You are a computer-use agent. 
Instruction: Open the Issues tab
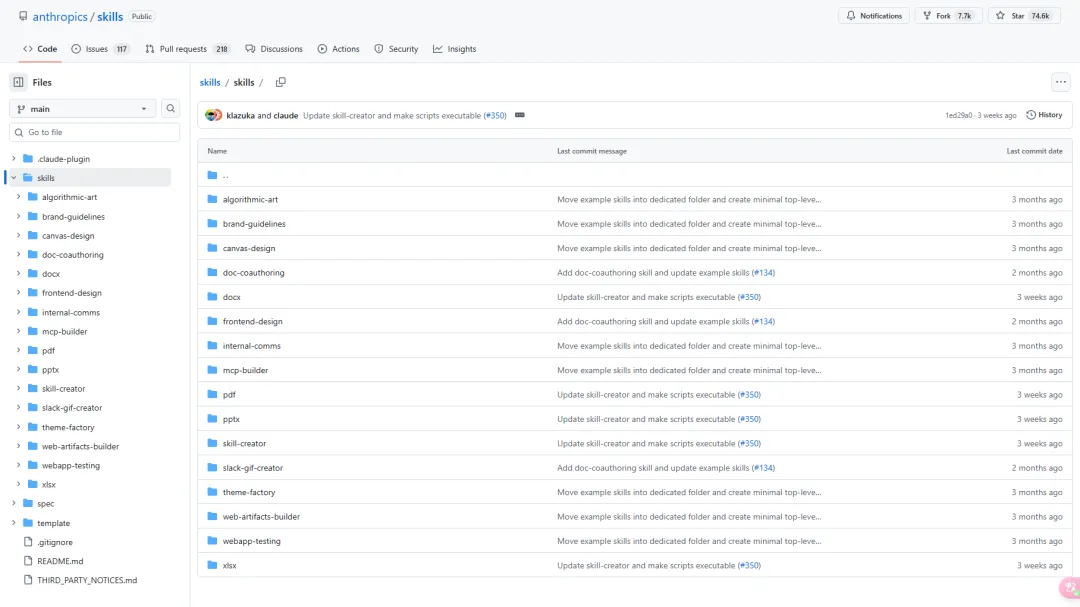(100, 49)
